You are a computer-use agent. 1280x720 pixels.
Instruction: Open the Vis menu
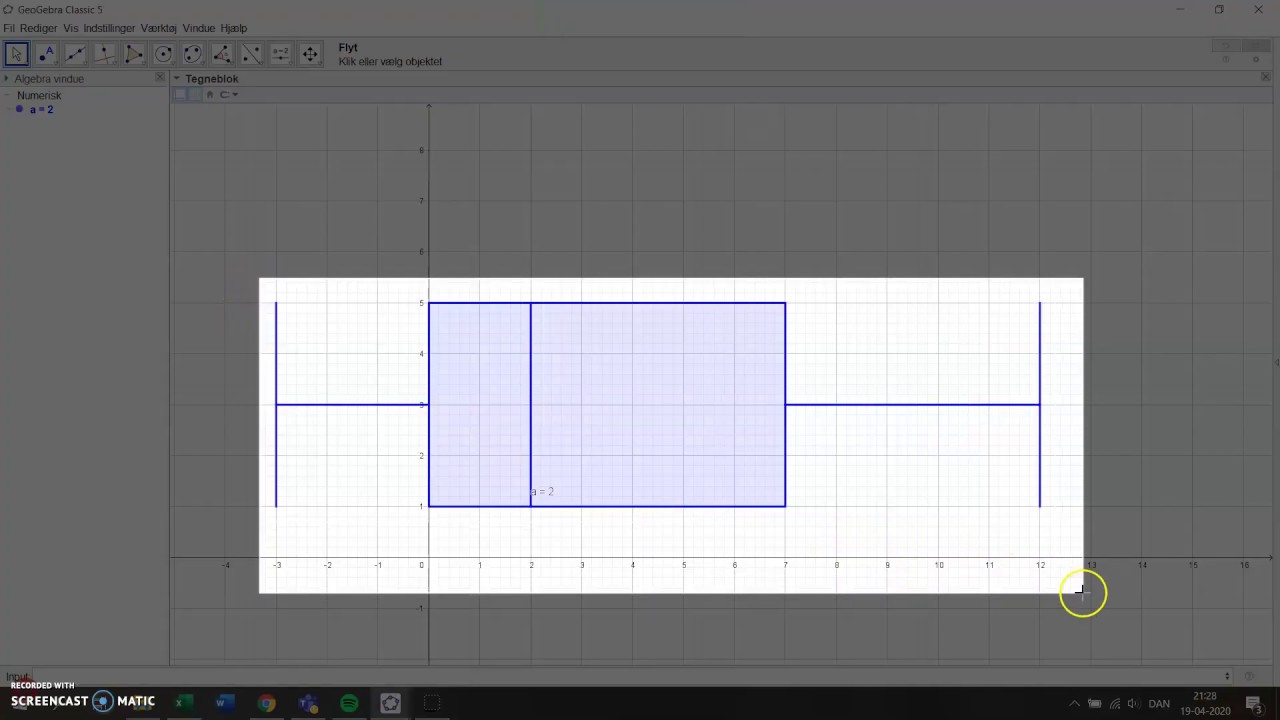pos(70,28)
